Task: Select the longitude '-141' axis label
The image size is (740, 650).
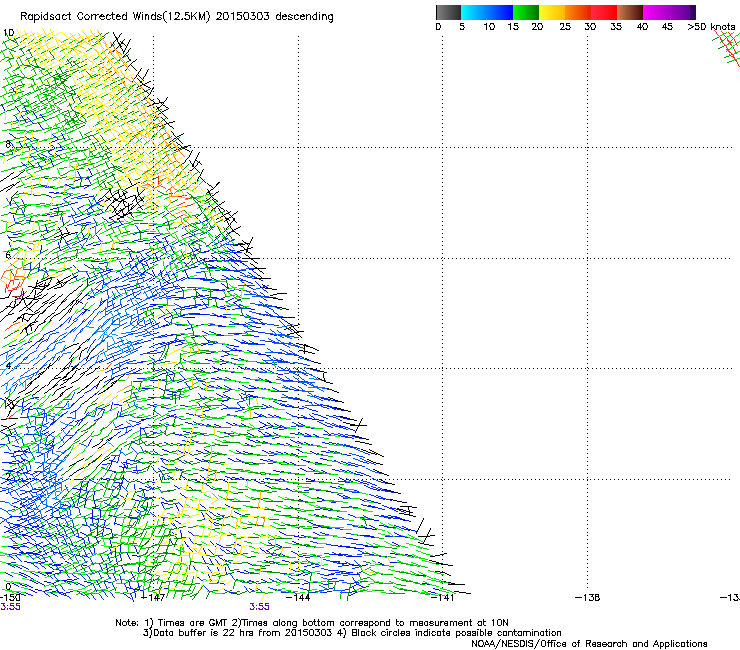Action: click(443, 598)
